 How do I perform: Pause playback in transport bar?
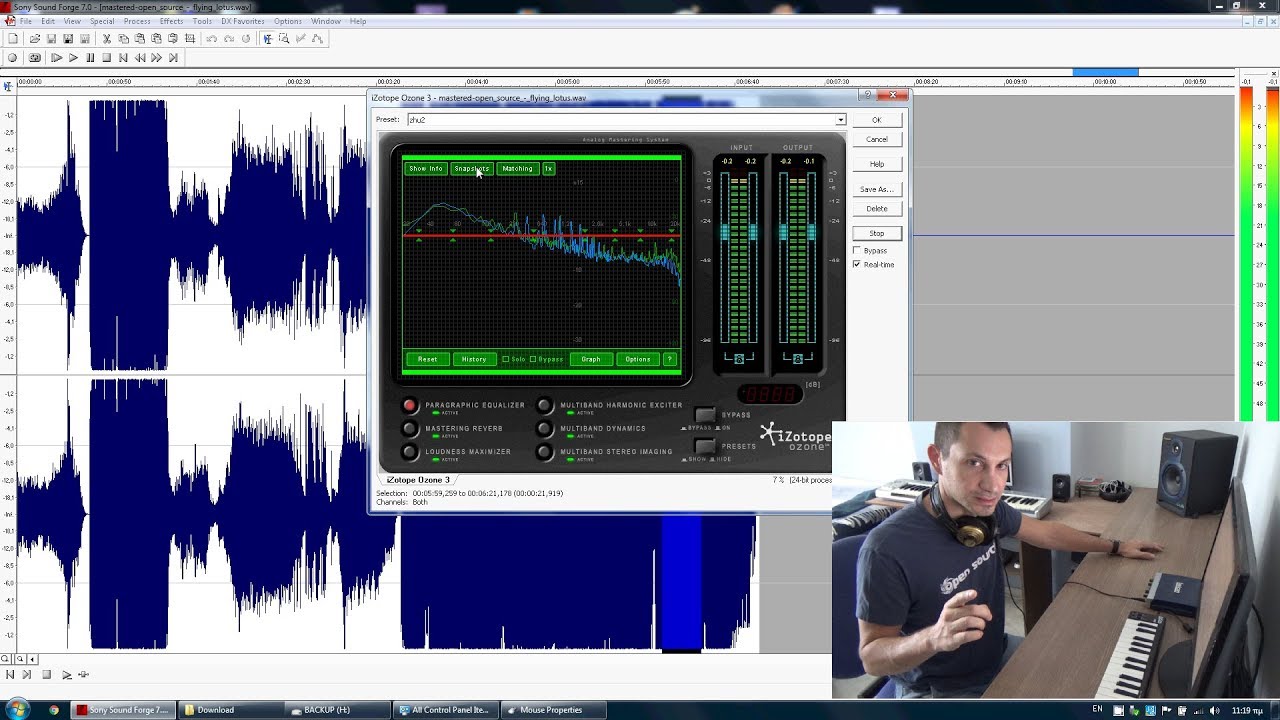coord(90,58)
